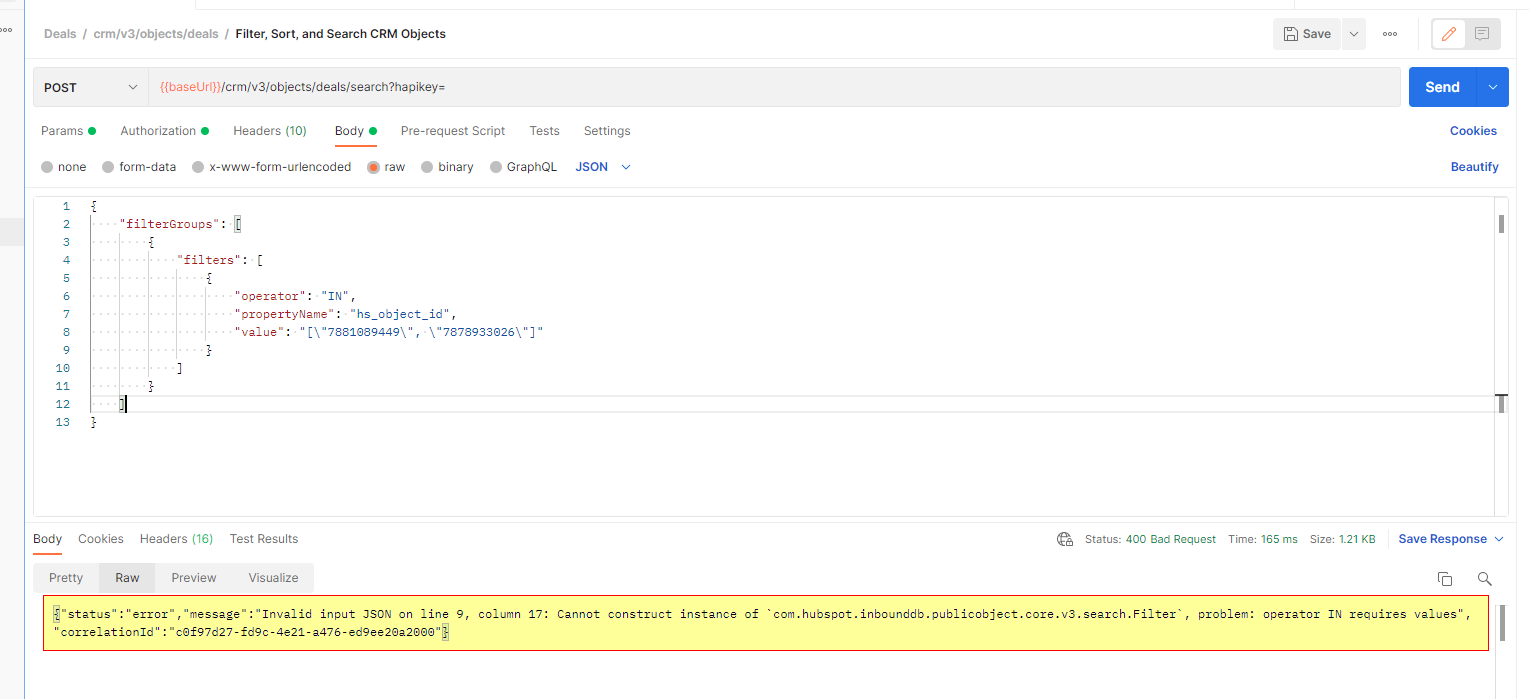Image resolution: width=1529 pixels, height=699 pixels.
Task: Click the Send button
Action: point(1442,86)
